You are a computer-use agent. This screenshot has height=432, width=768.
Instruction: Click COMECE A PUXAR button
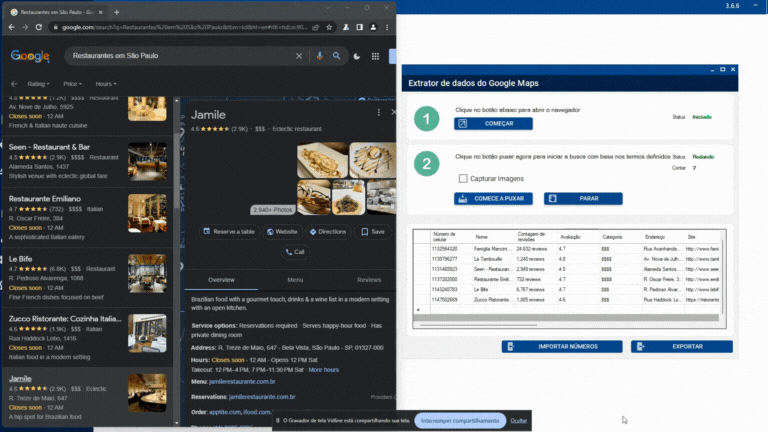(x=493, y=198)
